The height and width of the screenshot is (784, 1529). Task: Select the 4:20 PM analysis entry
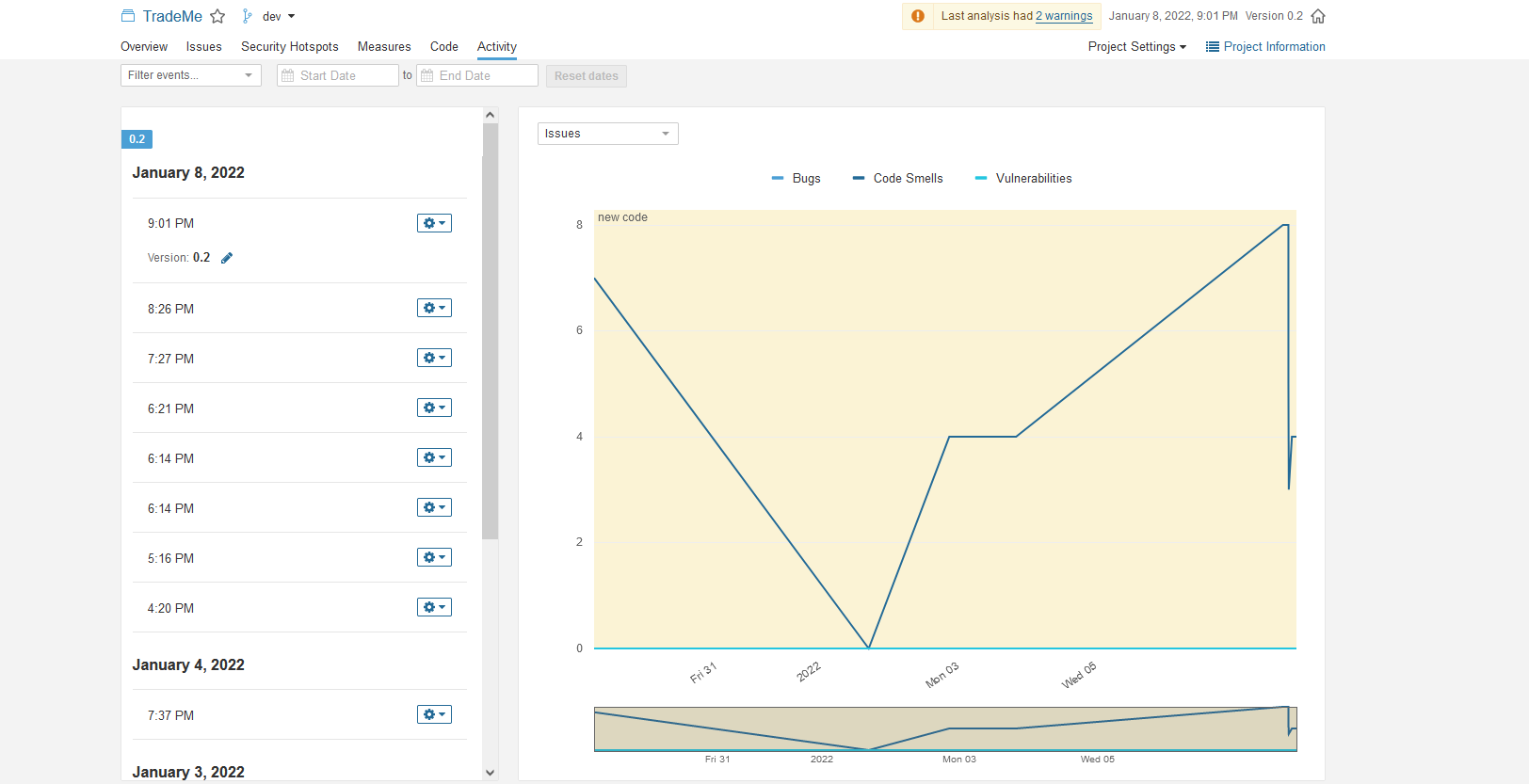click(x=299, y=608)
